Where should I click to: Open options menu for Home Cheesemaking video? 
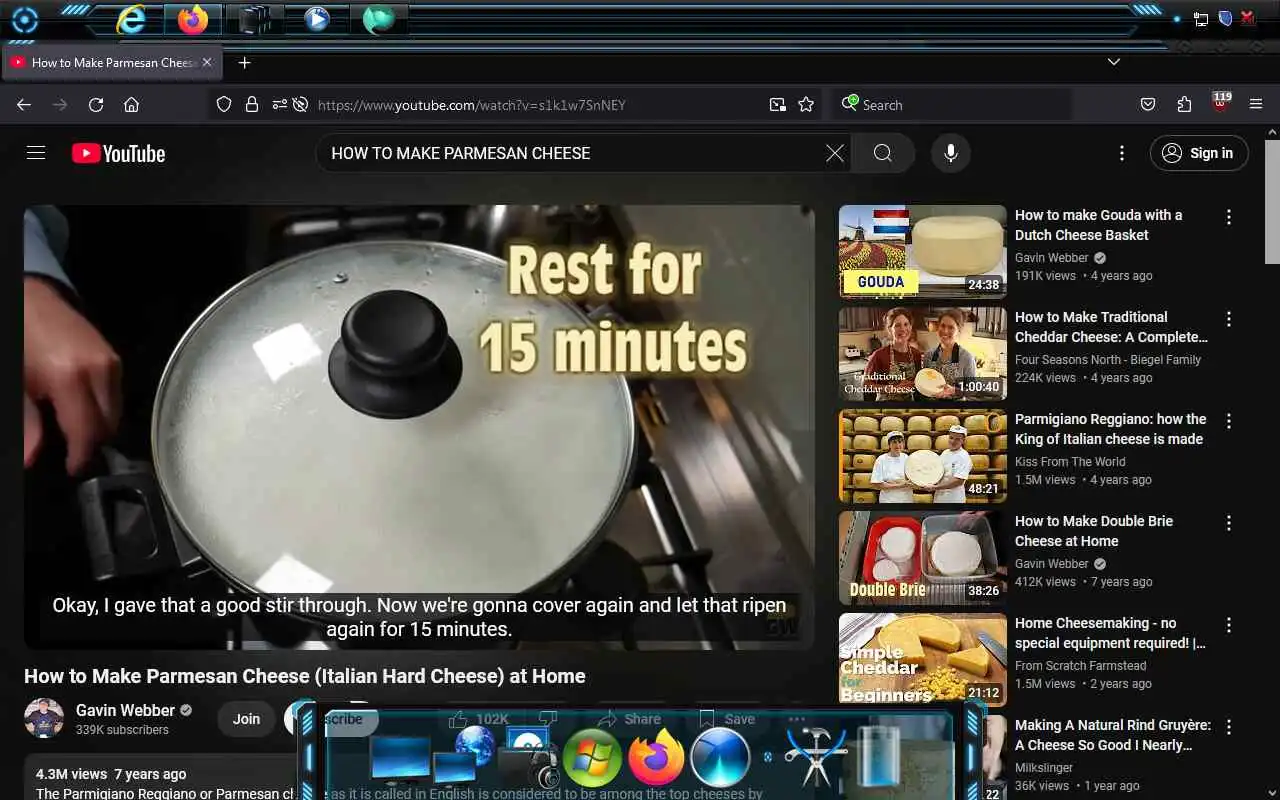pyautogui.click(x=1229, y=625)
